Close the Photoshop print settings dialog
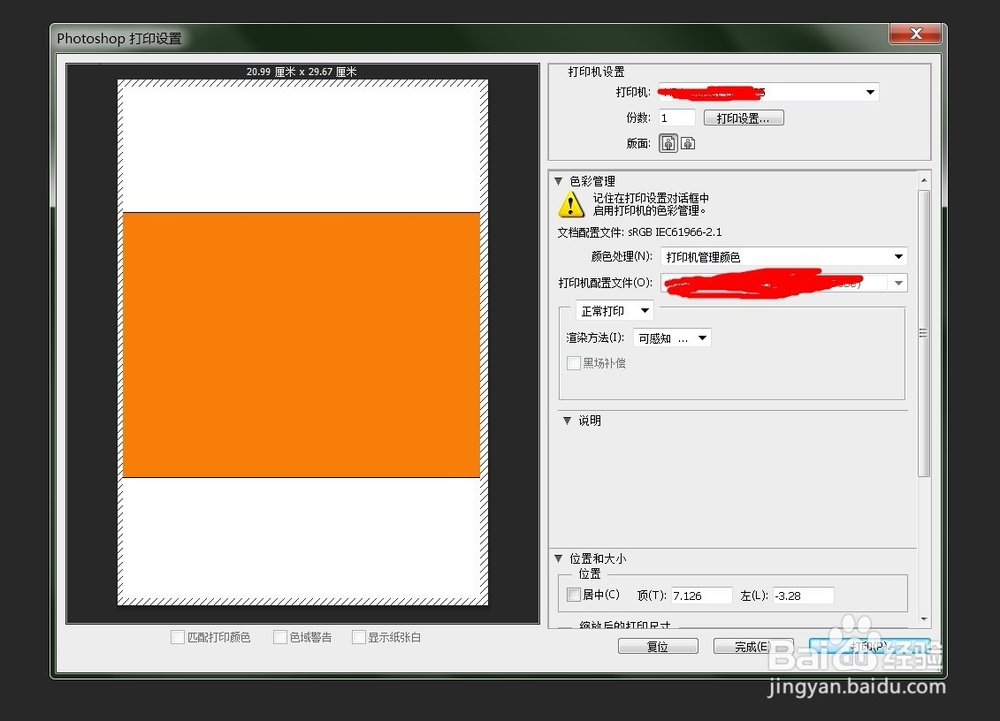1000x721 pixels. pos(915,34)
